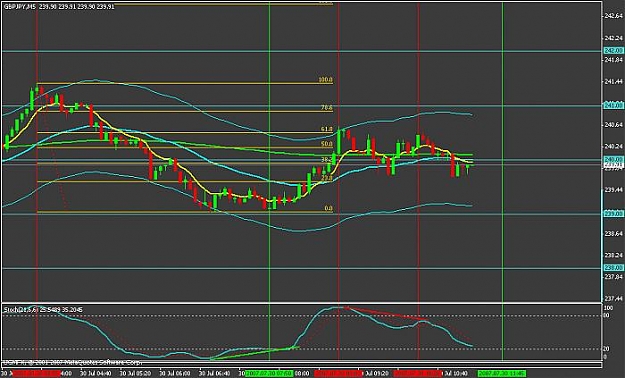The height and width of the screenshot is (378, 625).
Task: Click the 240.64 price scale value
Action: click(x=613, y=125)
